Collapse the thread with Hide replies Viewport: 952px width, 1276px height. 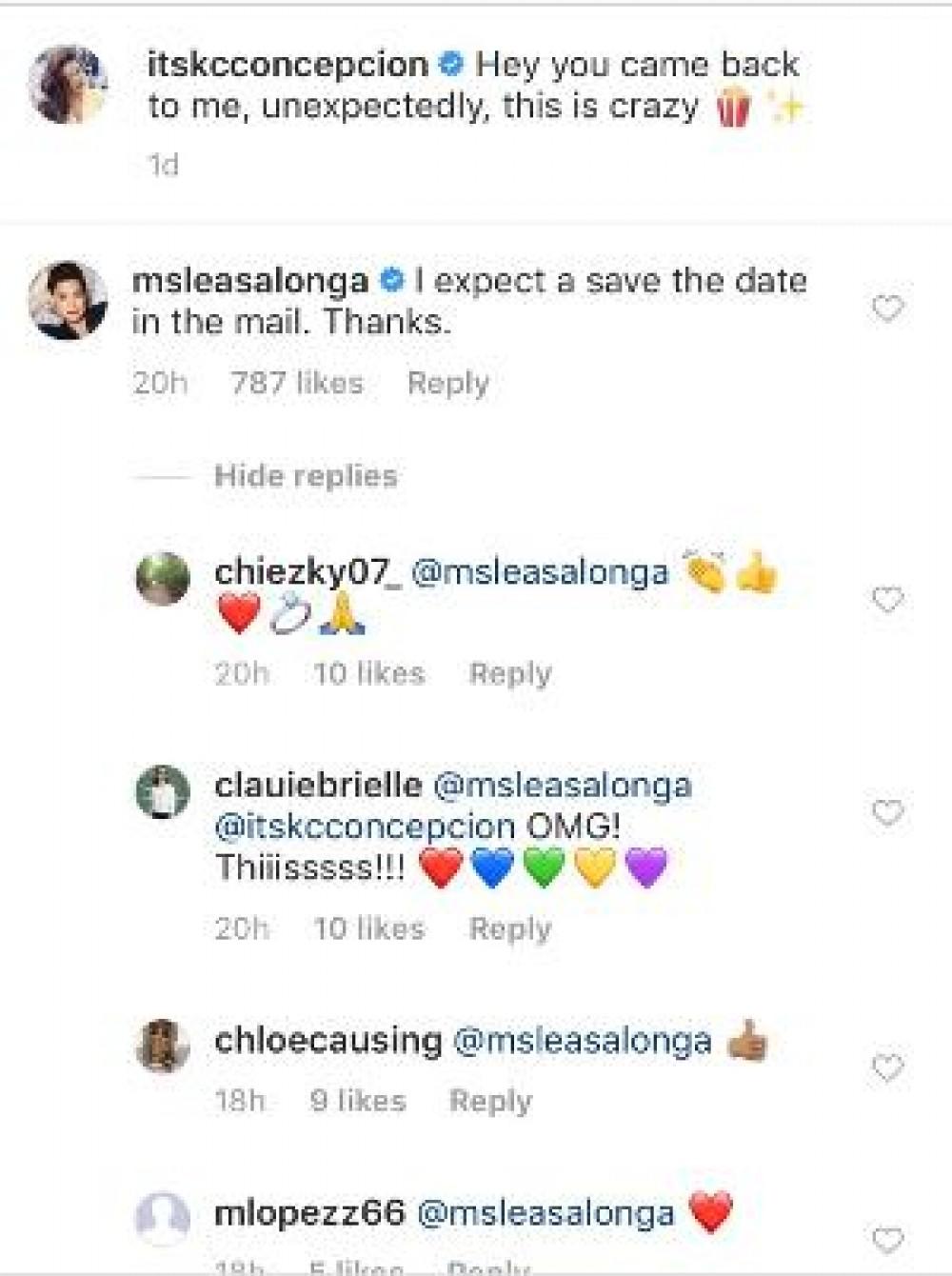306,476
